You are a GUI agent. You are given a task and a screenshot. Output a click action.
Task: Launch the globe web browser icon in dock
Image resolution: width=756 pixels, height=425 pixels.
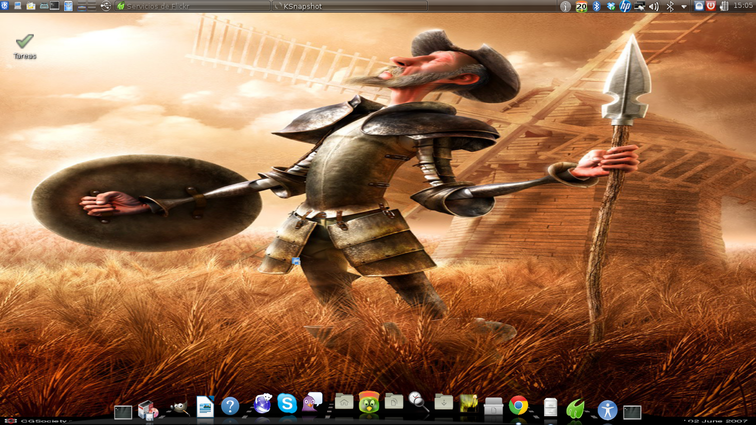click(x=263, y=404)
